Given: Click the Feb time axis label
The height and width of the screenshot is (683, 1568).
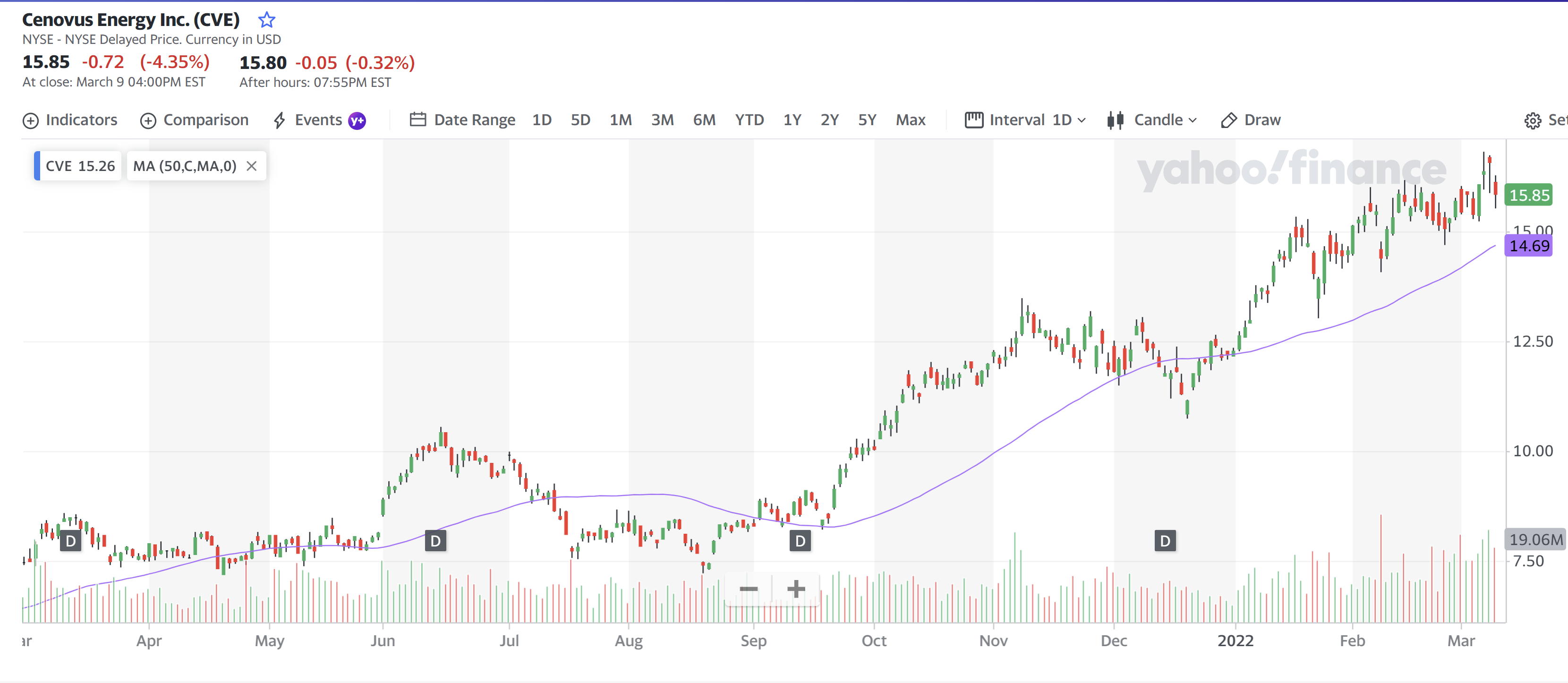Looking at the screenshot, I should coord(1352,641).
